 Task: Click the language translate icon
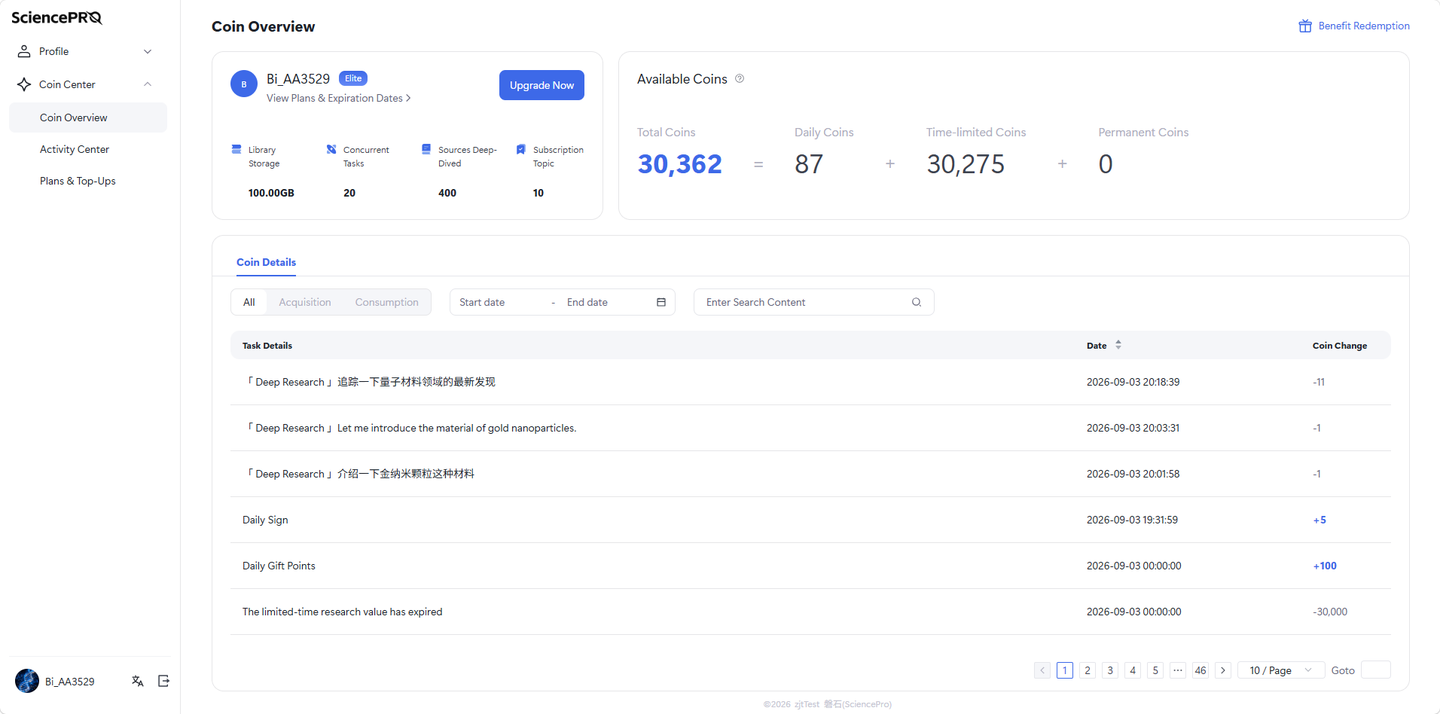(138, 681)
